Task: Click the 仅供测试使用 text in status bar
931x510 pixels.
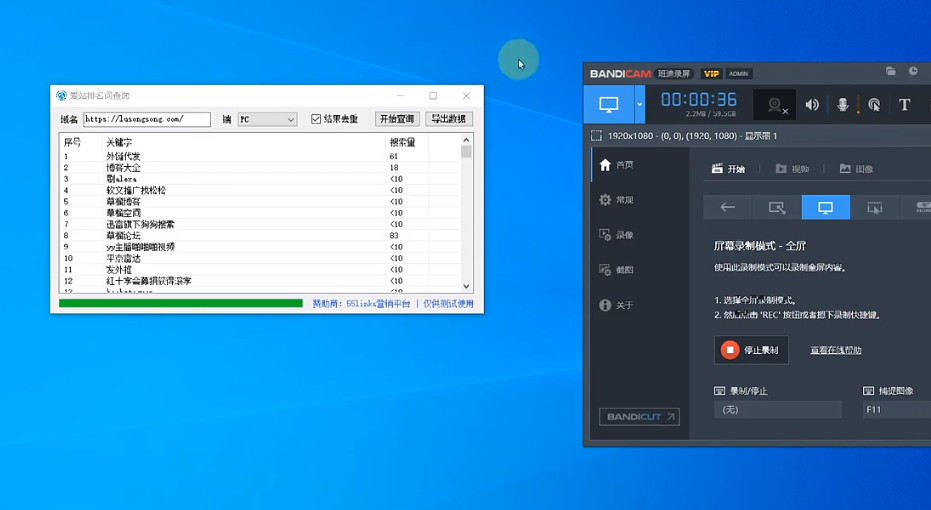Action: click(x=448, y=303)
